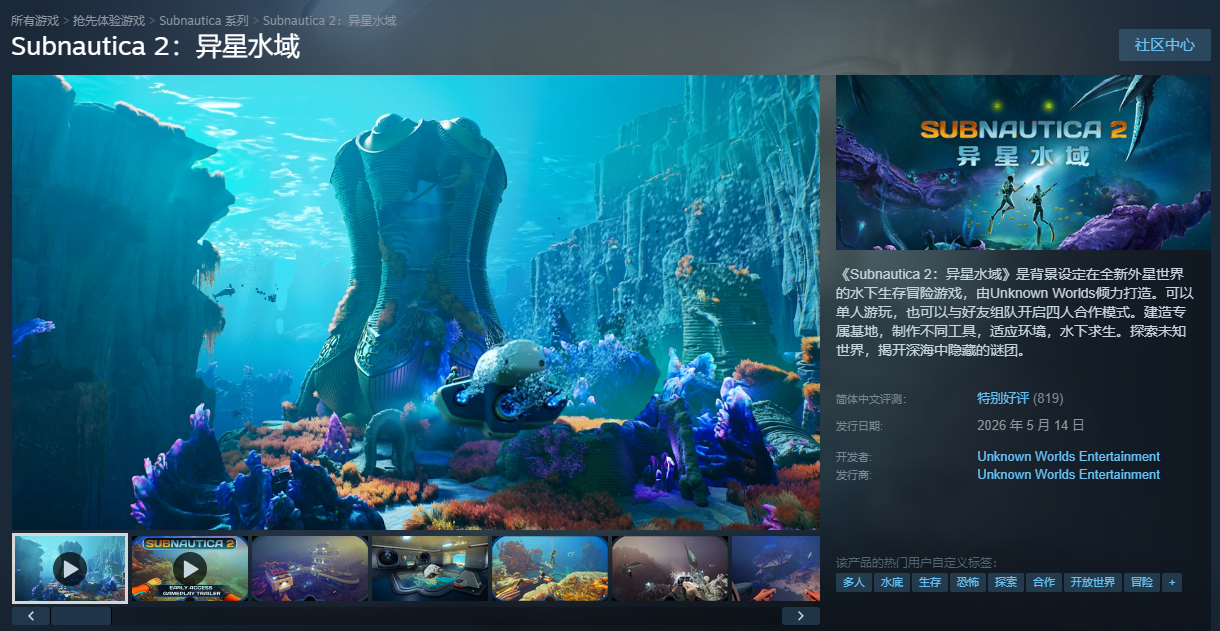This screenshot has height=631, width=1220.
Task: Select the 水底 tag
Action: click(x=892, y=582)
